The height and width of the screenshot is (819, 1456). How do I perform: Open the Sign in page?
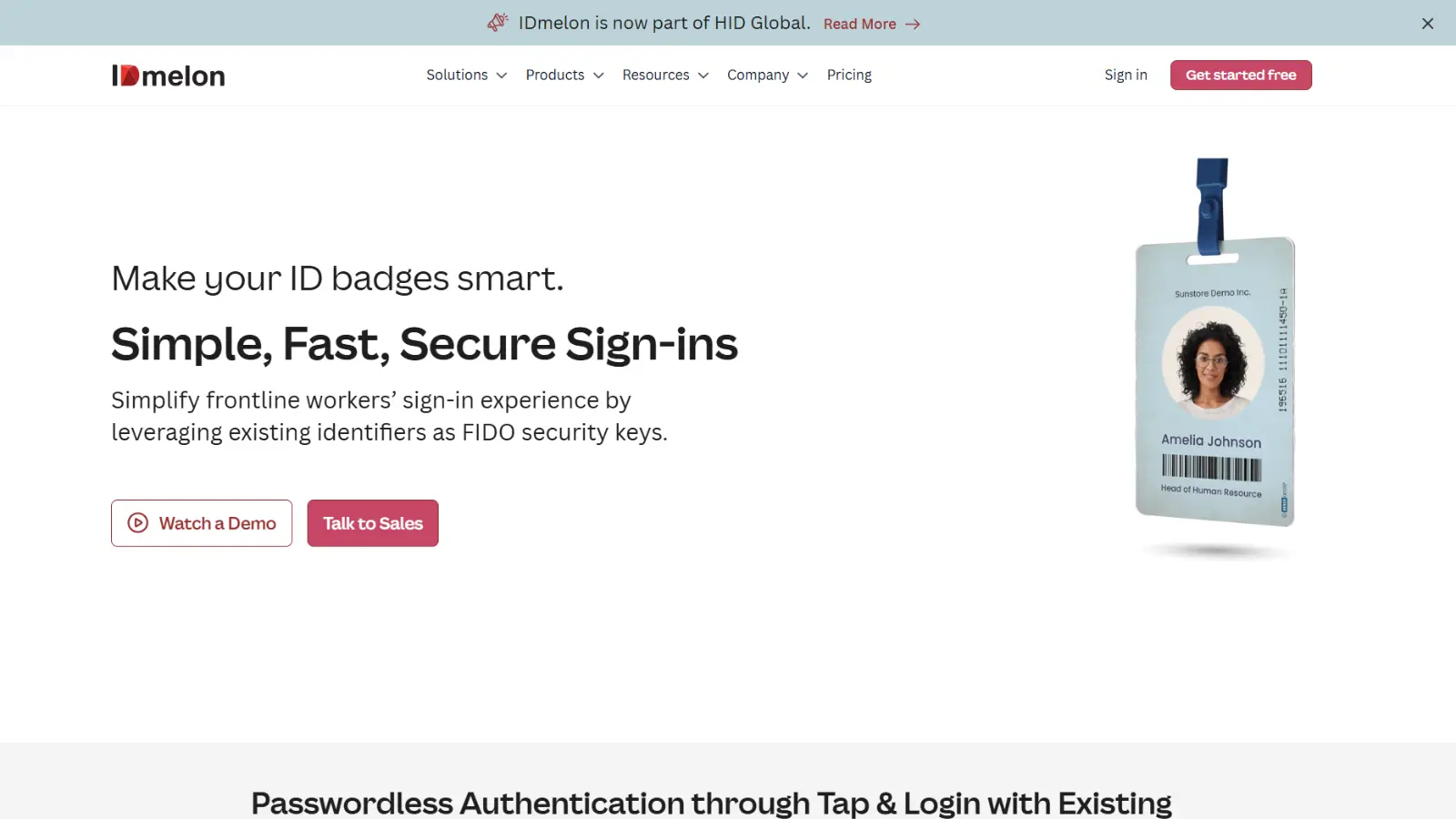point(1126,75)
